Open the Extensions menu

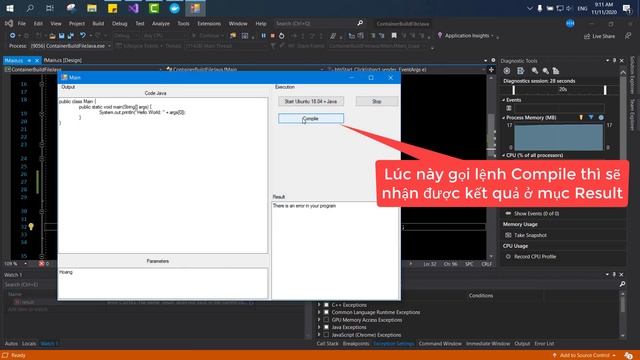(x=209, y=24)
